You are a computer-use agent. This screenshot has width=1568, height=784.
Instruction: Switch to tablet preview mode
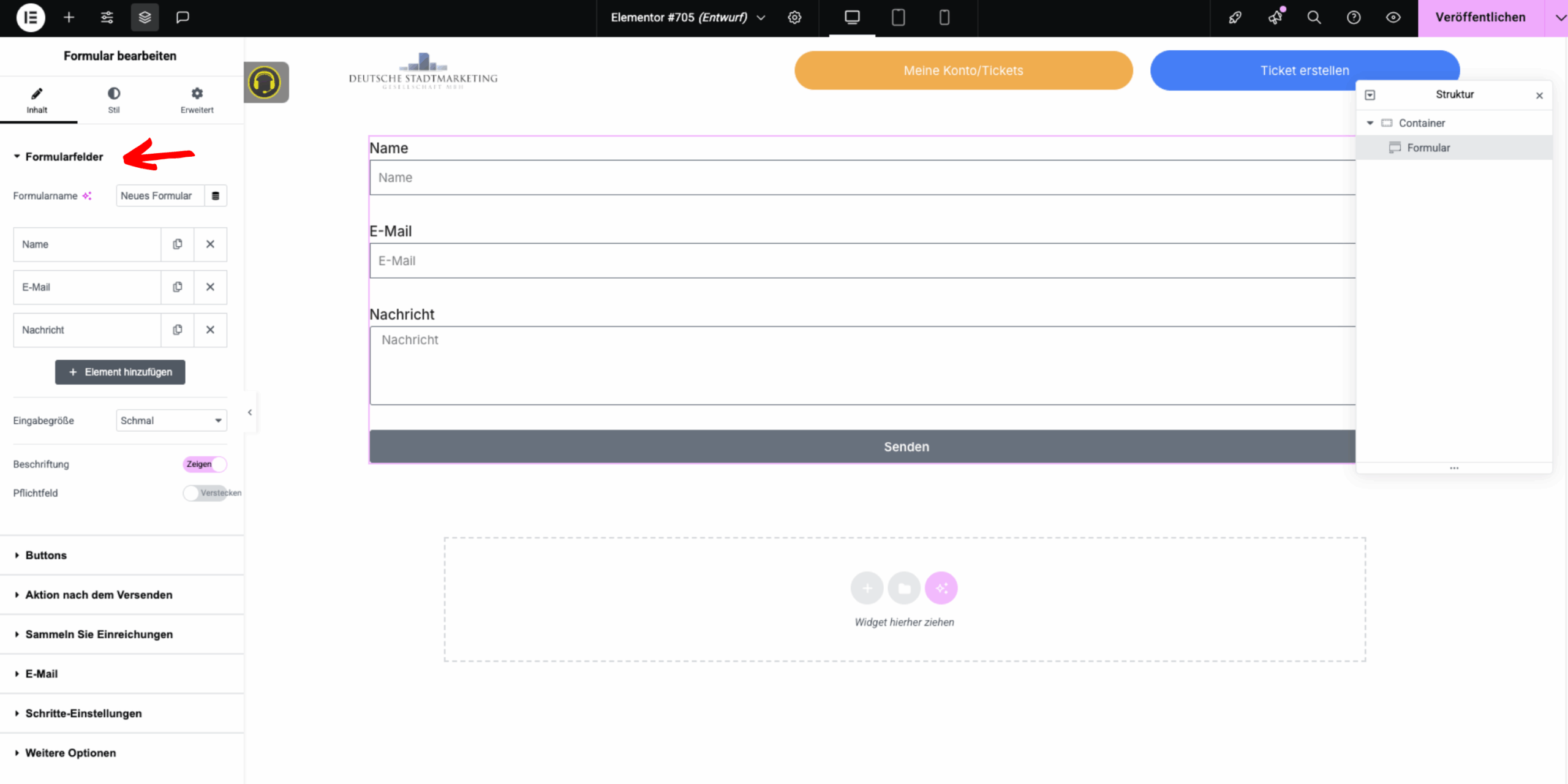(x=898, y=17)
